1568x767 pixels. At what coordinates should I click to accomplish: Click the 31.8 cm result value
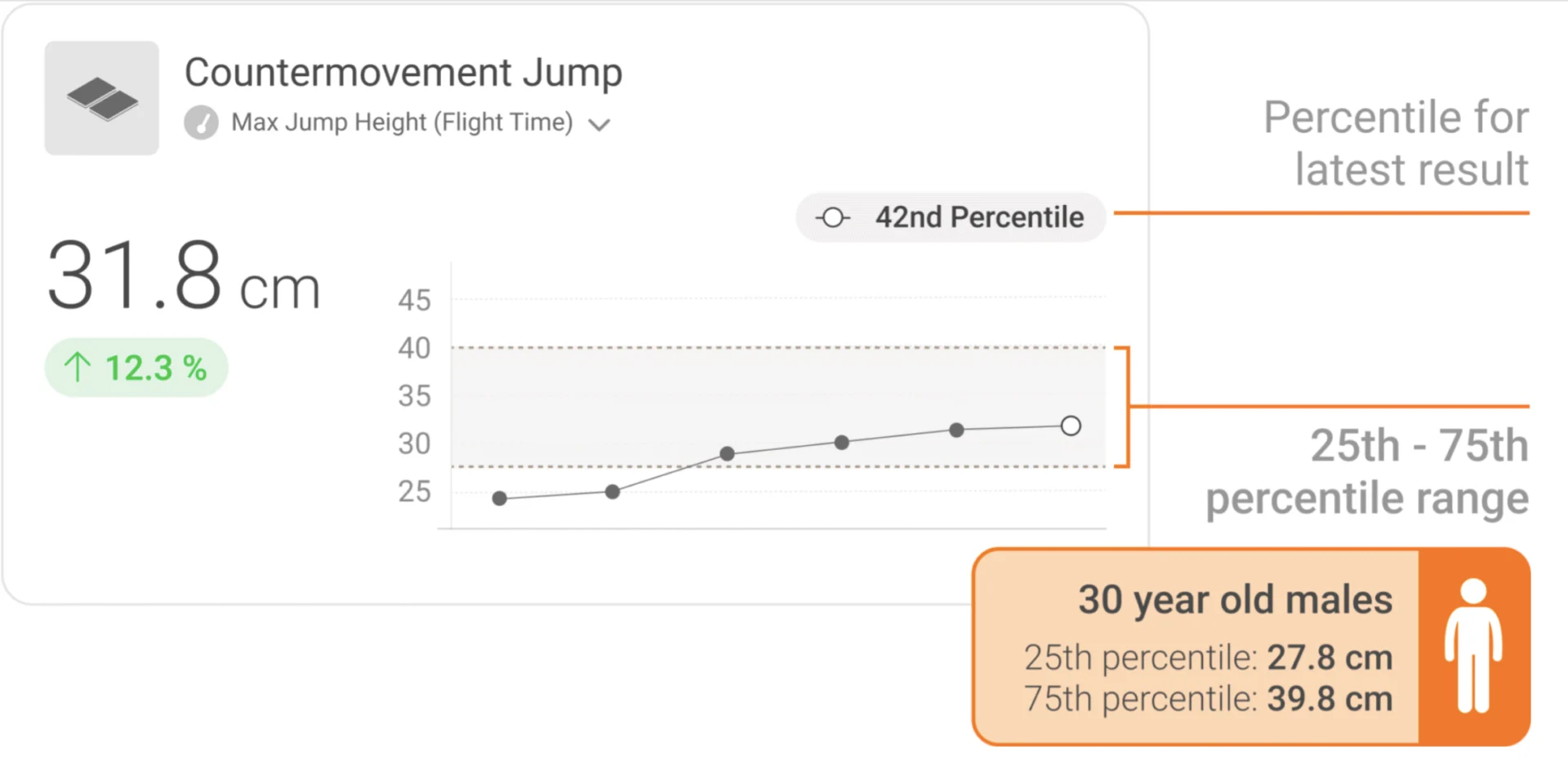point(184,276)
